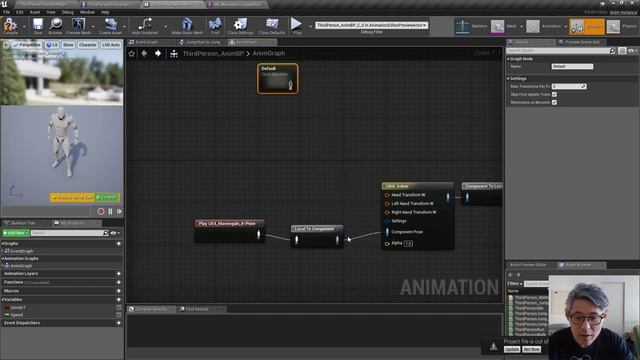Click the green Compile button in viewport
This screenshot has height=360, width=640.
point(107,198)
